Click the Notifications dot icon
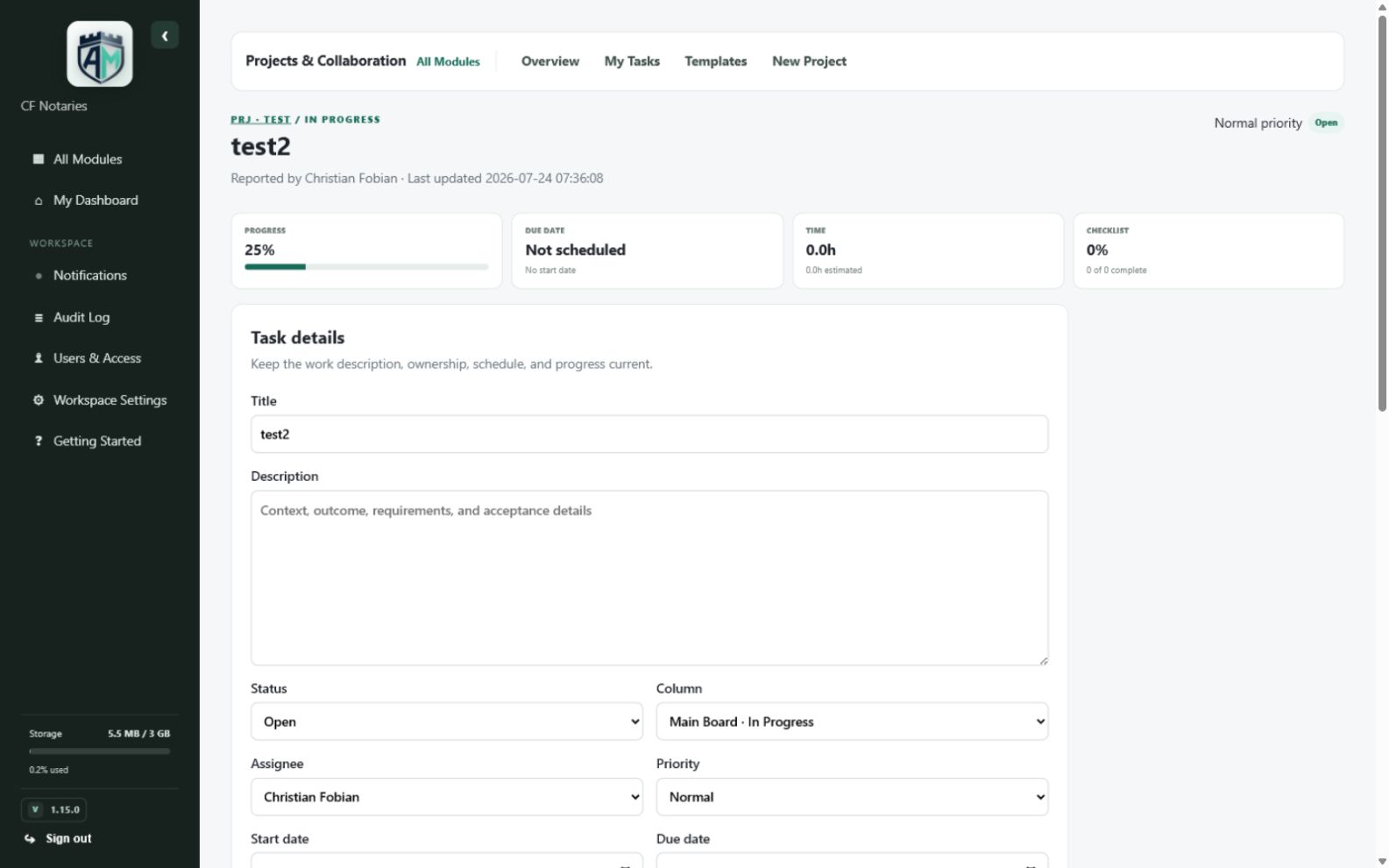The image size is (1389, 868). [x=39, y=276]
